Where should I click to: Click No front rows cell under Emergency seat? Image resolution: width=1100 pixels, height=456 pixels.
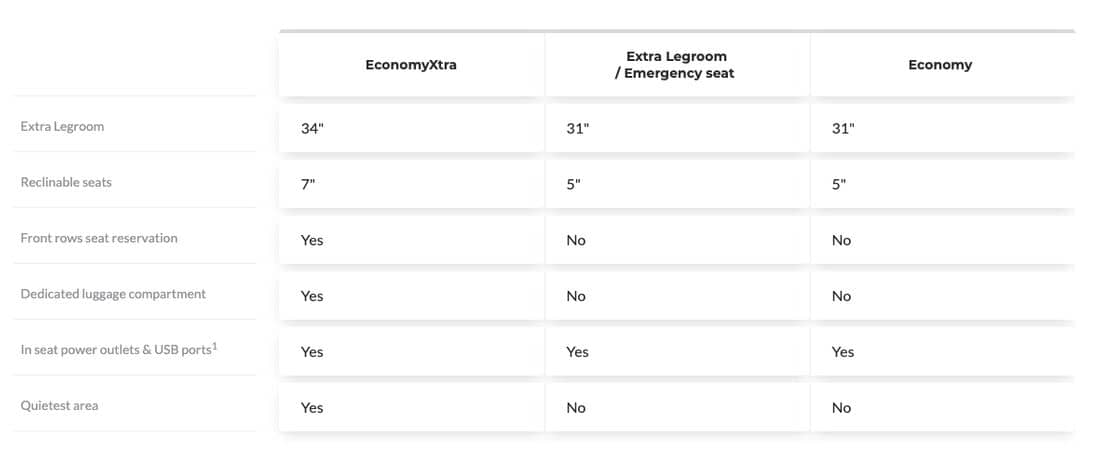[x=677, y=240]
